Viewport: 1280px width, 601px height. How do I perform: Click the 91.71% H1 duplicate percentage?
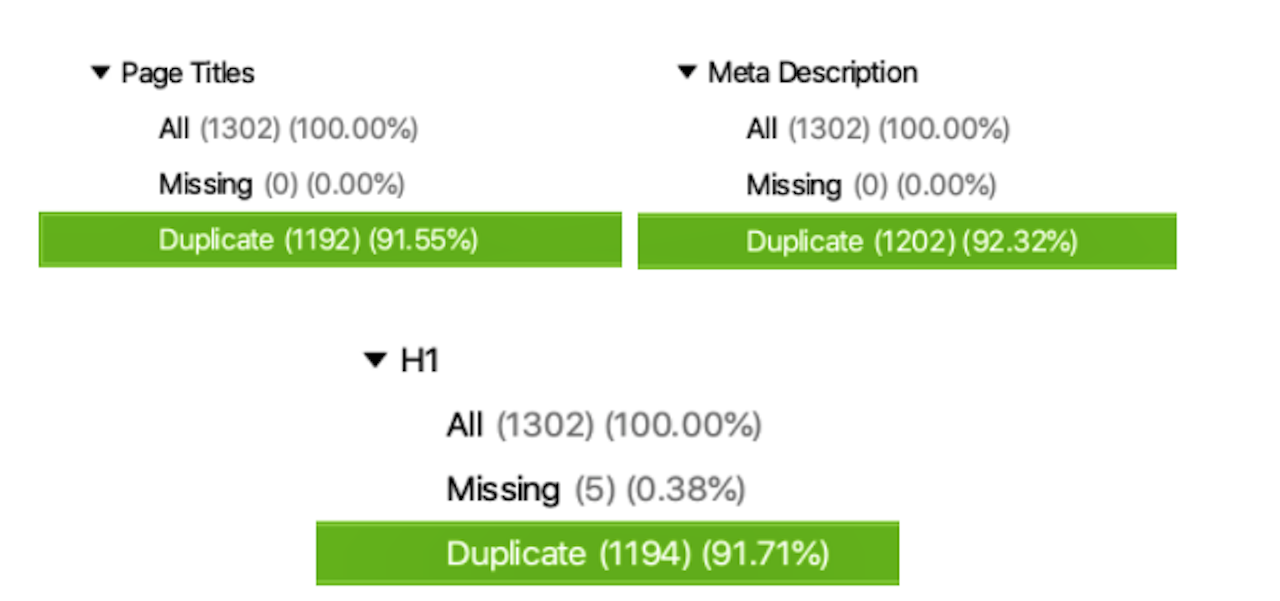[765, 554]
